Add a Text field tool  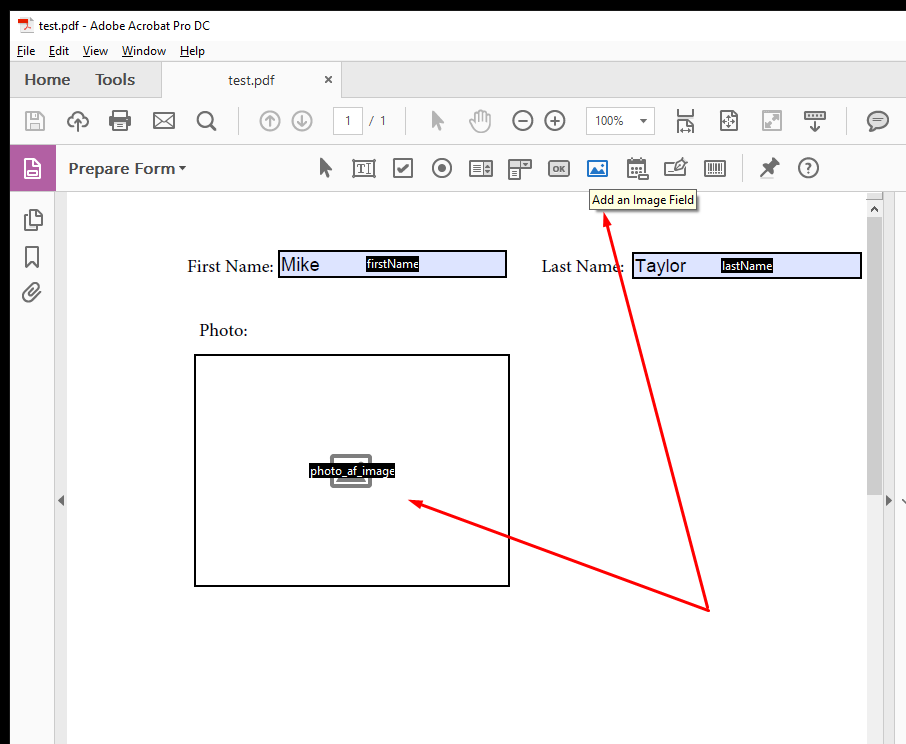tap(364, 169)
